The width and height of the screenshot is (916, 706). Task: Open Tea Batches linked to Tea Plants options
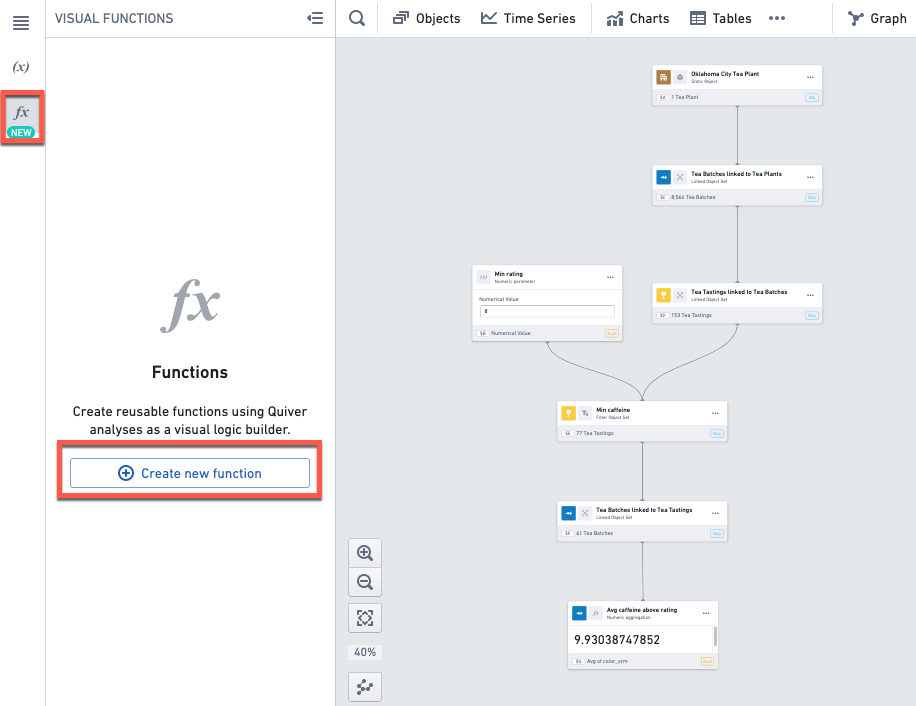[x=810, y=177]
